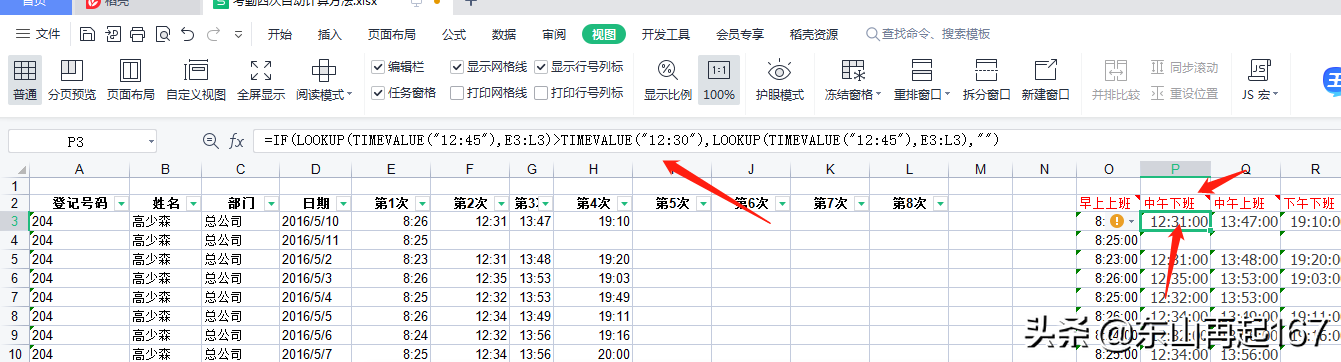Click 同步滚动 synchronous scrolling

(x=1184, y=68)
